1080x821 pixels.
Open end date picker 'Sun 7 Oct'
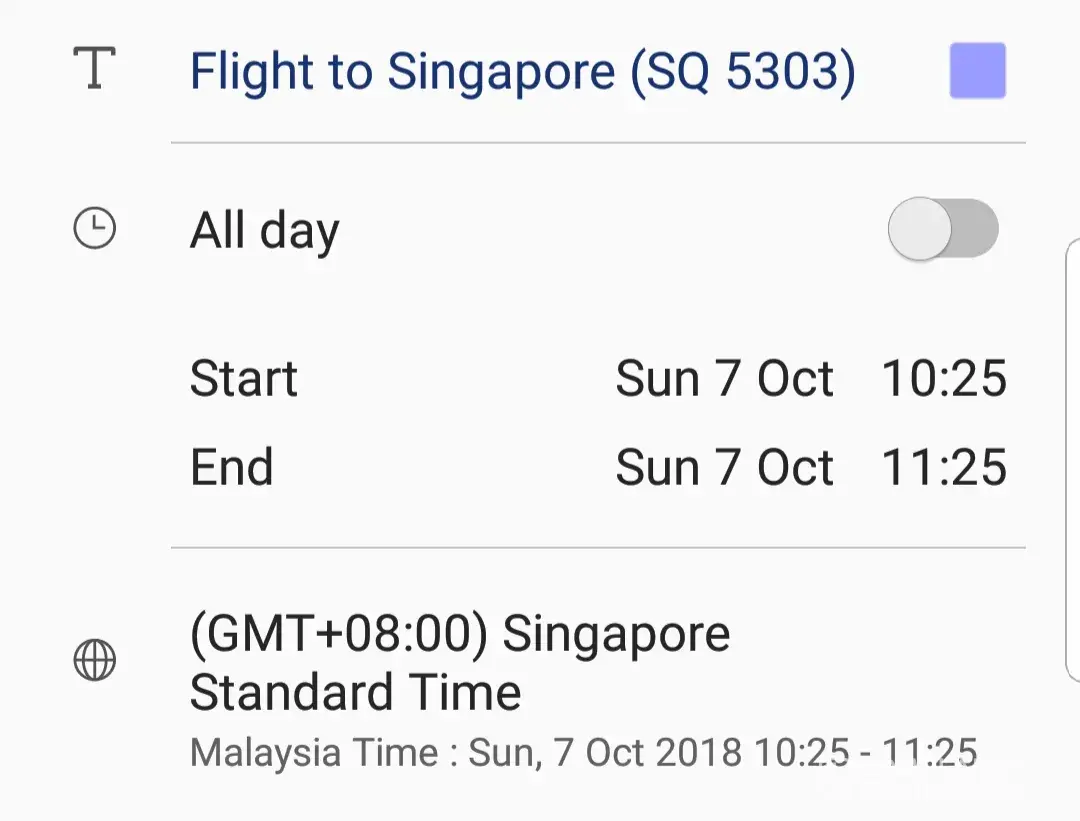pos(724,467)
